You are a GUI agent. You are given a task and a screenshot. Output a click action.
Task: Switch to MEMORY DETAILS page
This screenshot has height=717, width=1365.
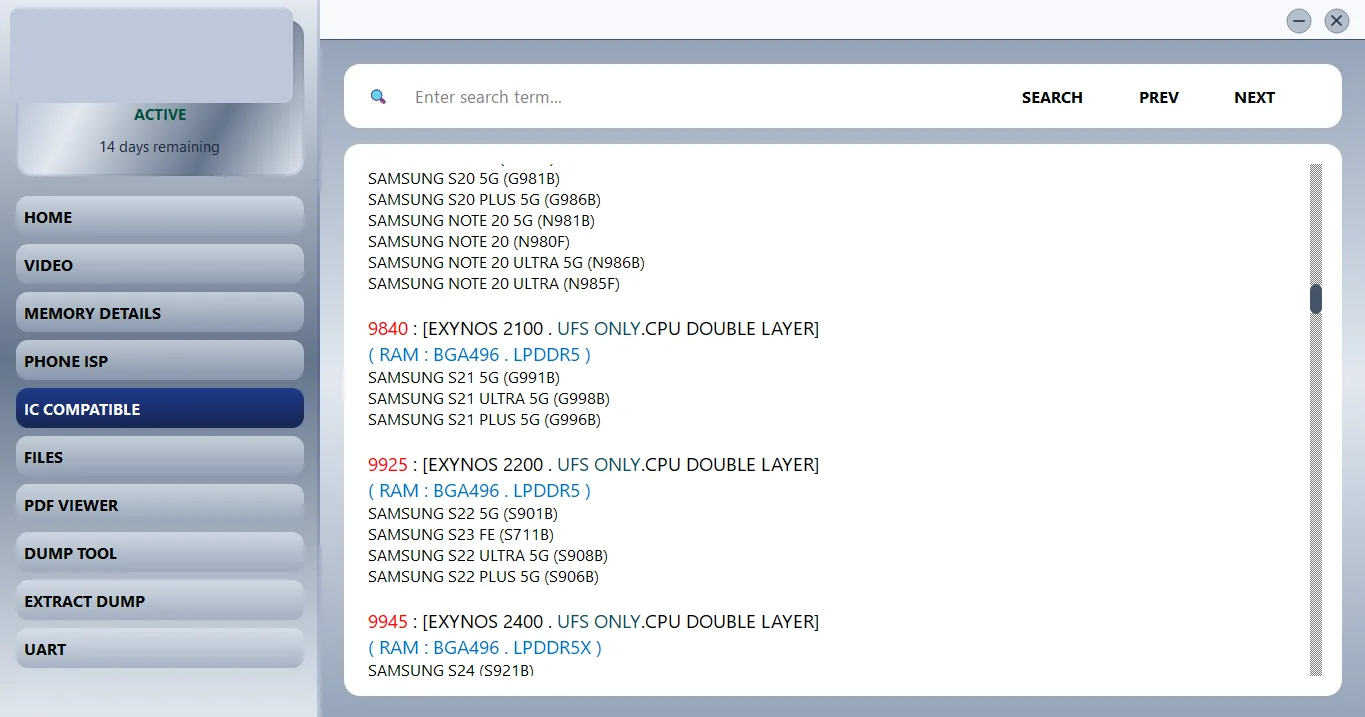coord(160,313)
